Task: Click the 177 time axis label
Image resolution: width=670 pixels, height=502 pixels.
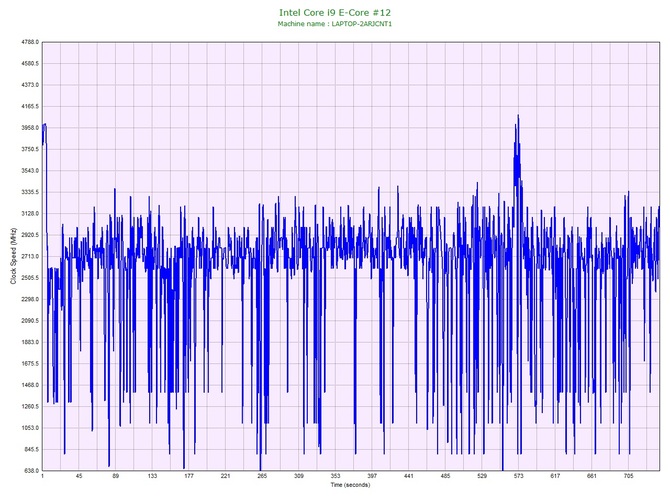Action: pyautogui.click(x=189, y=476)
